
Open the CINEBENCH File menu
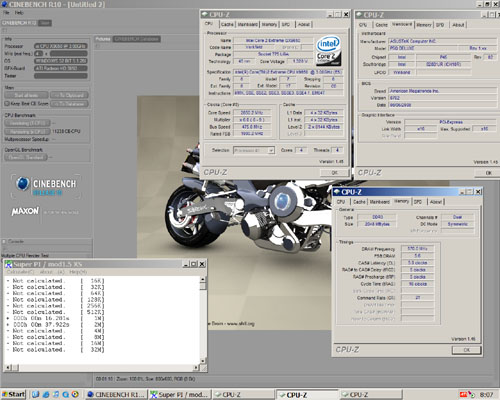[x=6, y=13]
